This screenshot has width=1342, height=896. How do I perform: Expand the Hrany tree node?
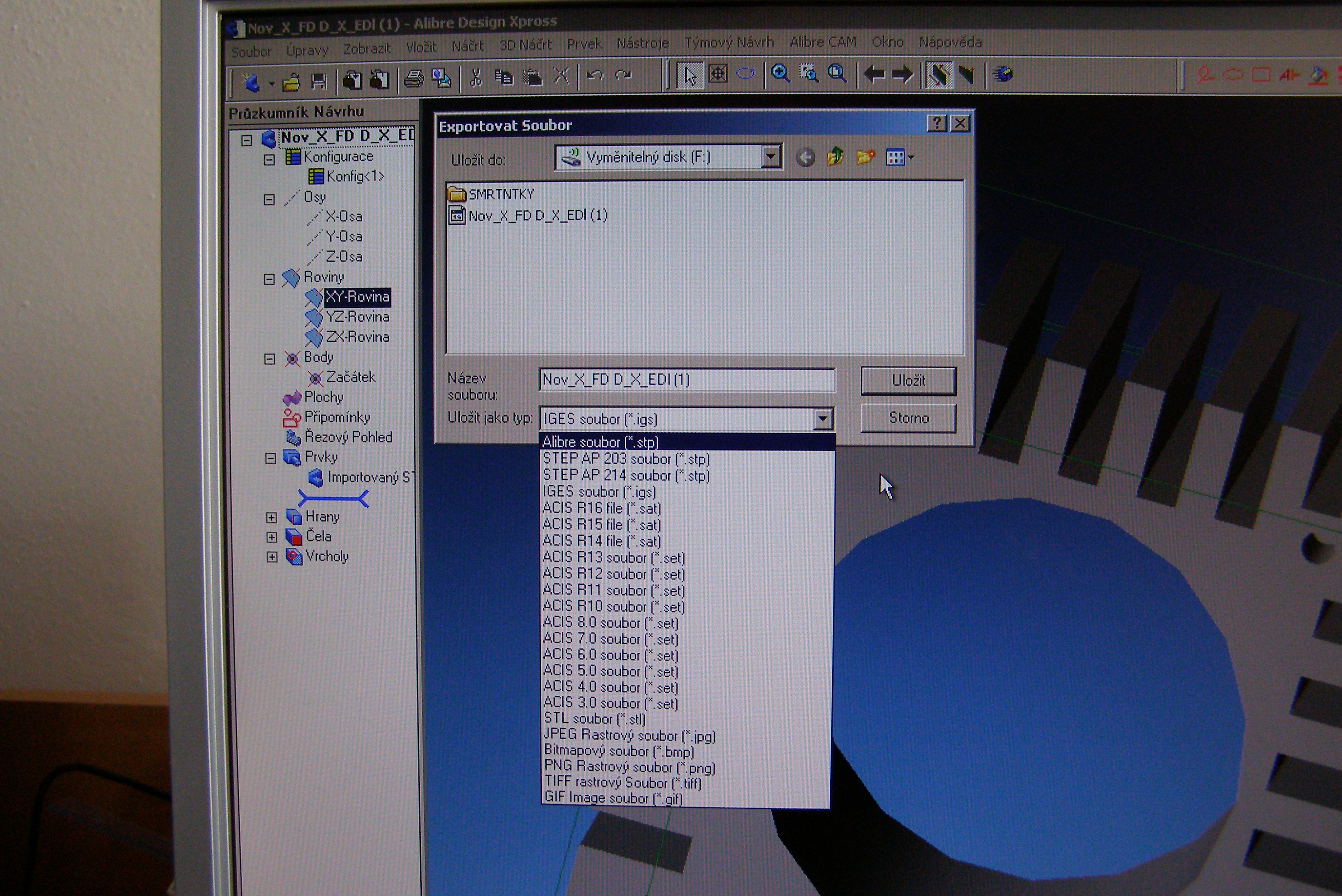click(271, 518)
